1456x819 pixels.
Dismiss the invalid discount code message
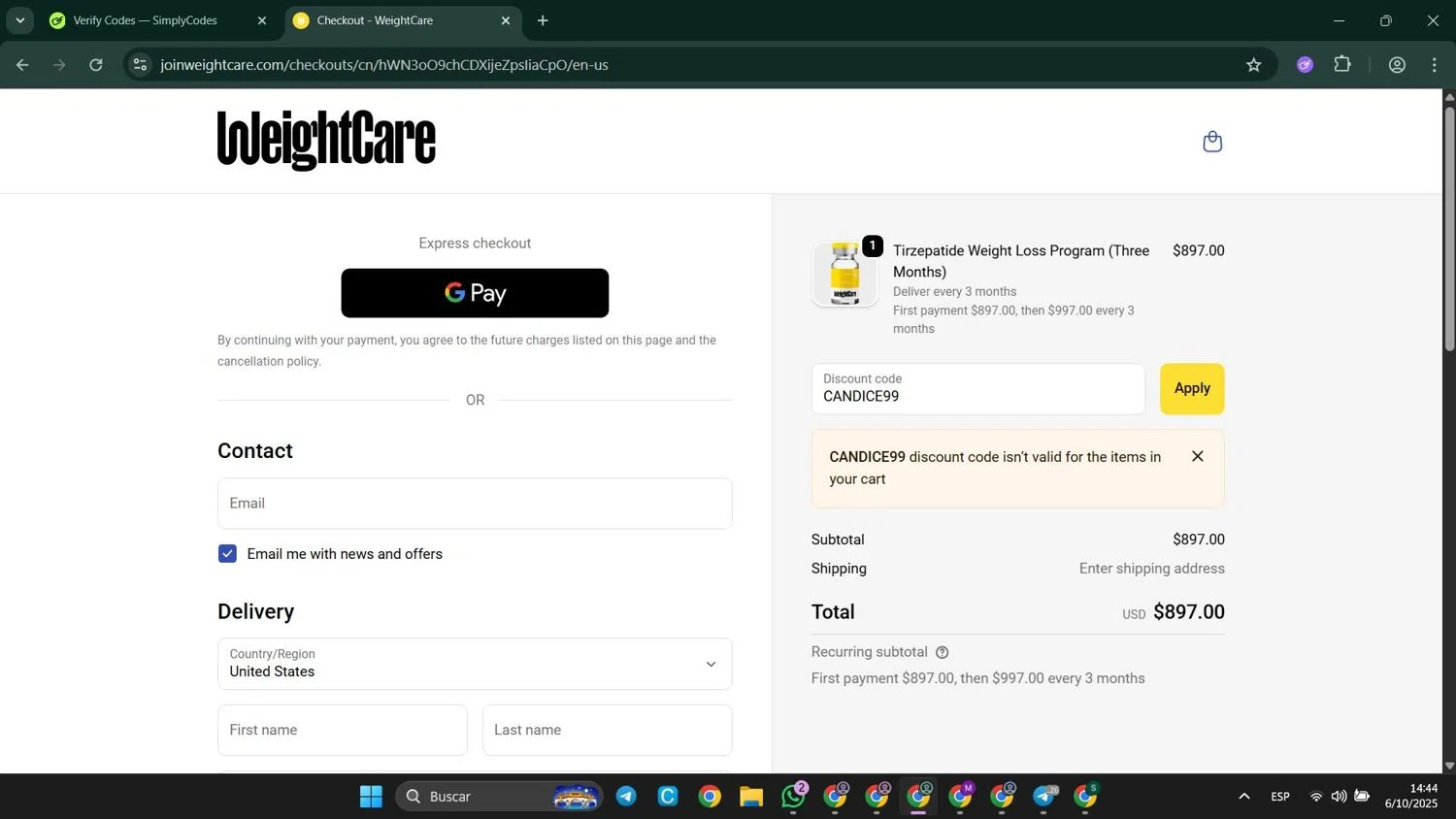click(x=1198, y=456)
